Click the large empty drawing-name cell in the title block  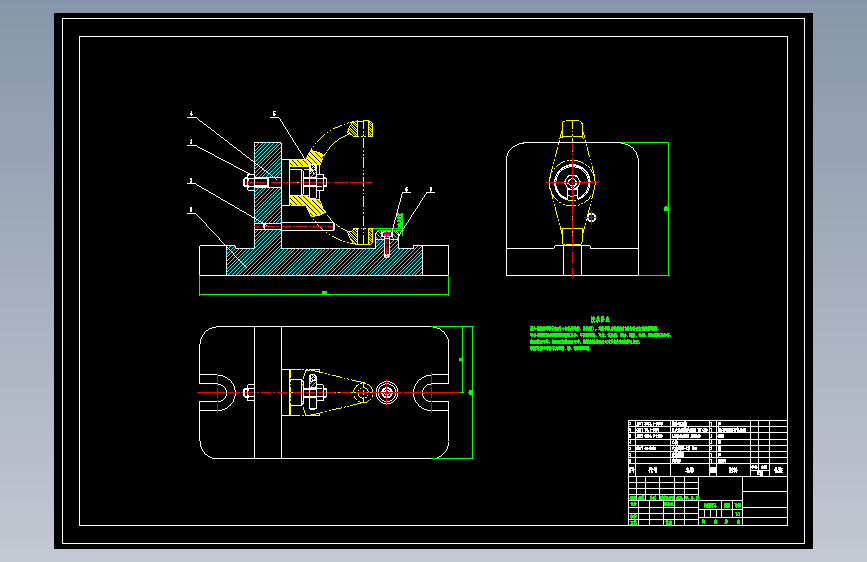point(720,488)
